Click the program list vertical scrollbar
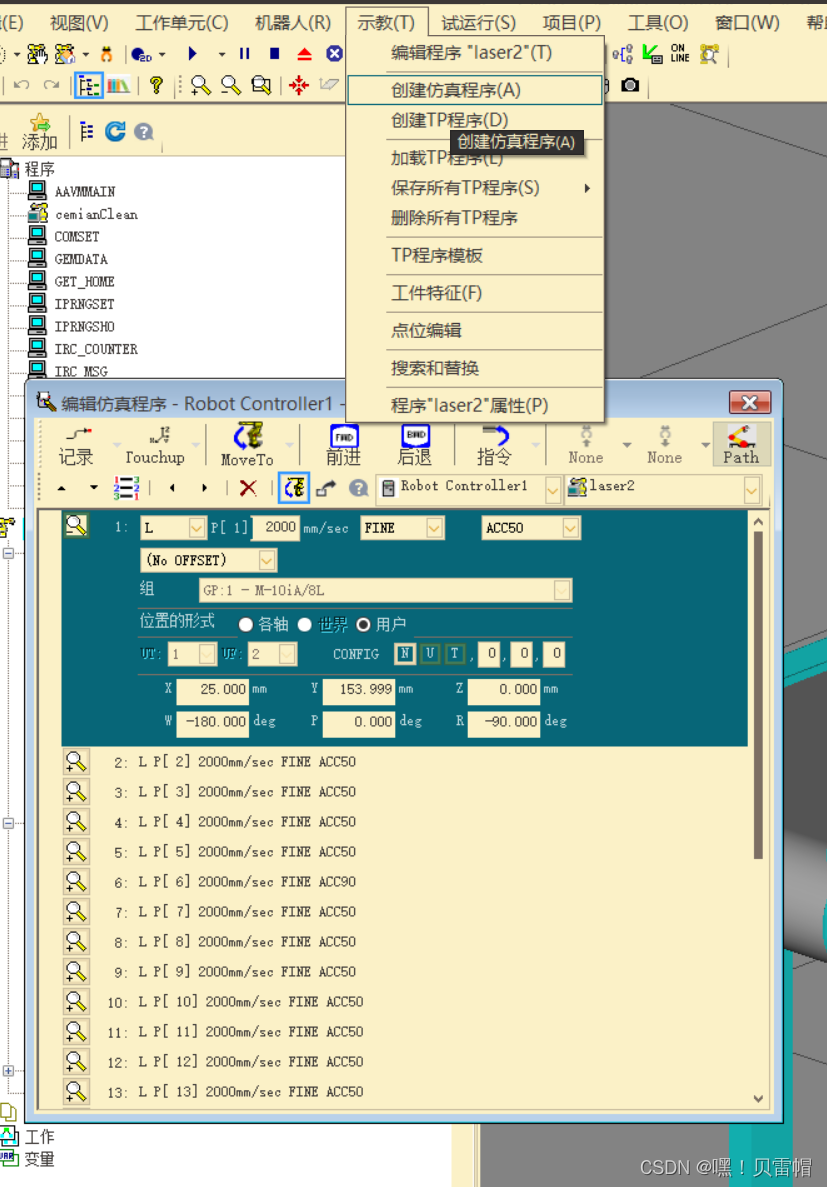827x1187 pixels. coord(758,695)
